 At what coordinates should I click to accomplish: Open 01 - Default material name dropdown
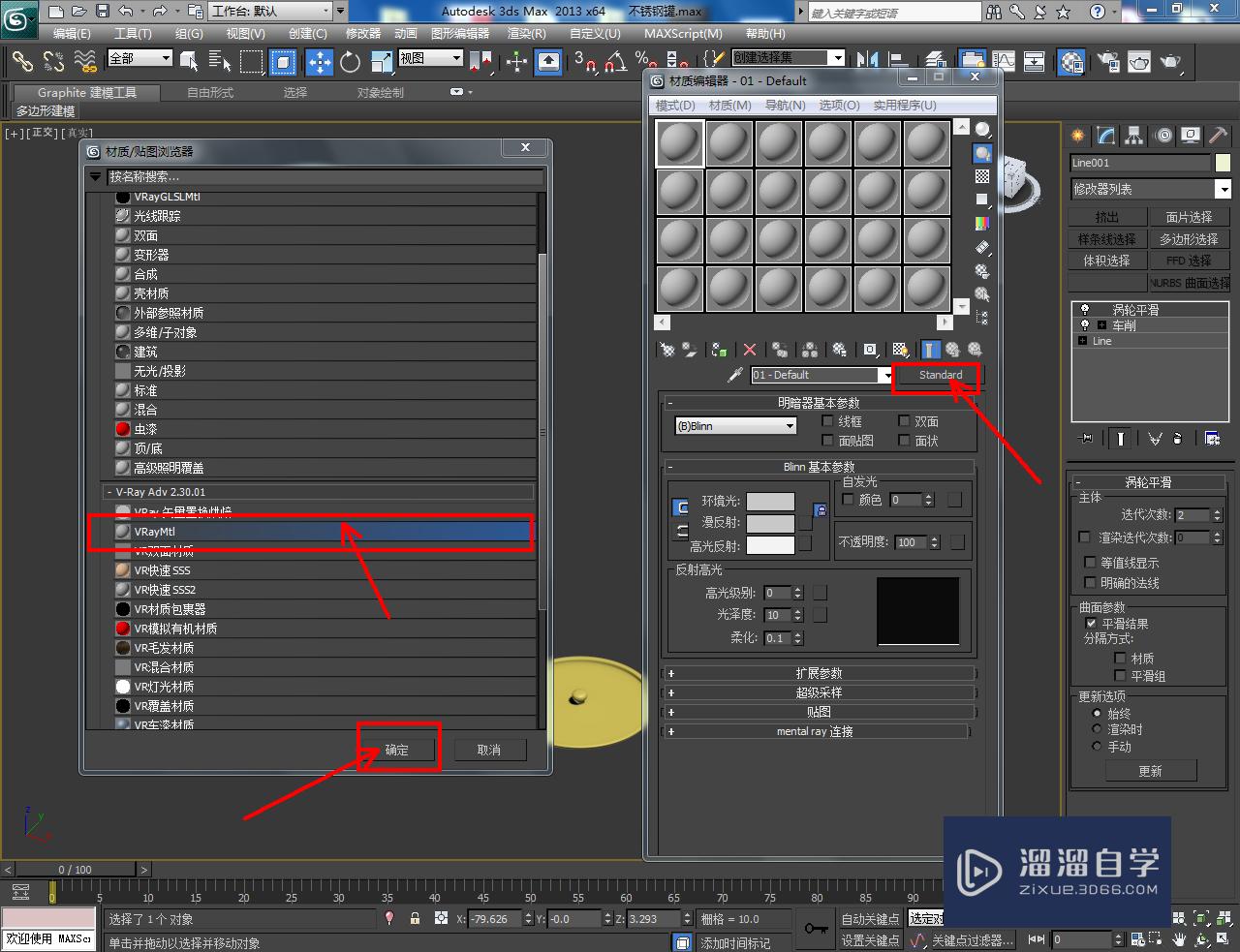click(822, 375)
